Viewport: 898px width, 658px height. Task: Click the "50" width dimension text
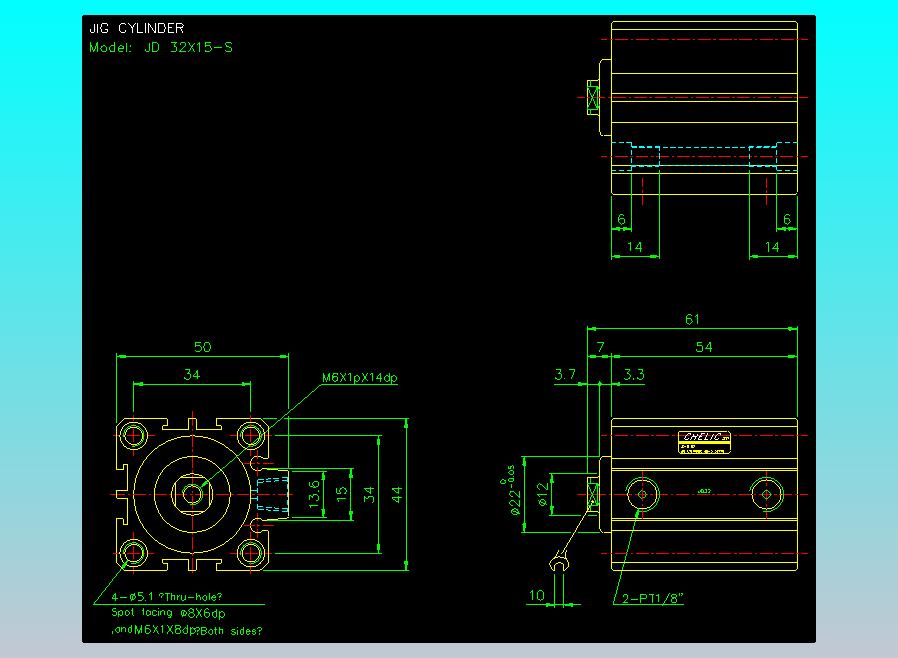tap(202, 347)
